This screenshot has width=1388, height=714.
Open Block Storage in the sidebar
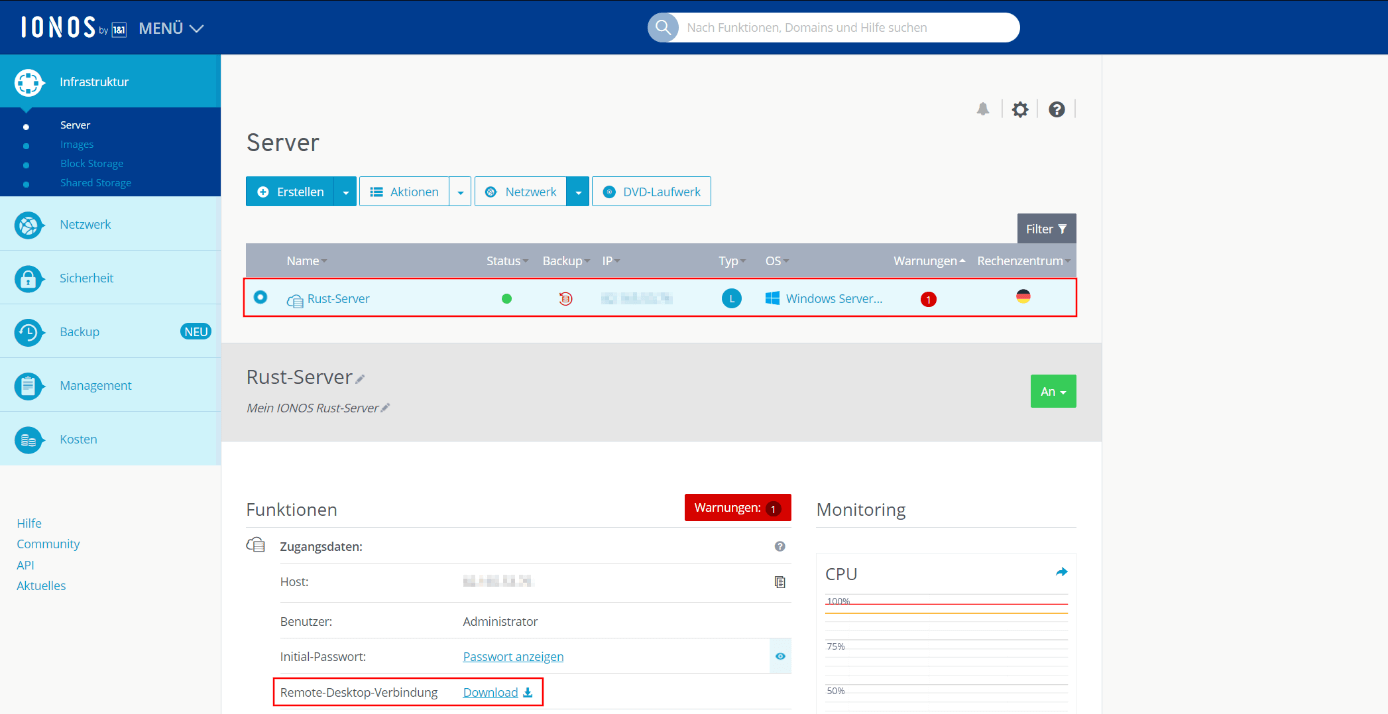pos(92,164)
